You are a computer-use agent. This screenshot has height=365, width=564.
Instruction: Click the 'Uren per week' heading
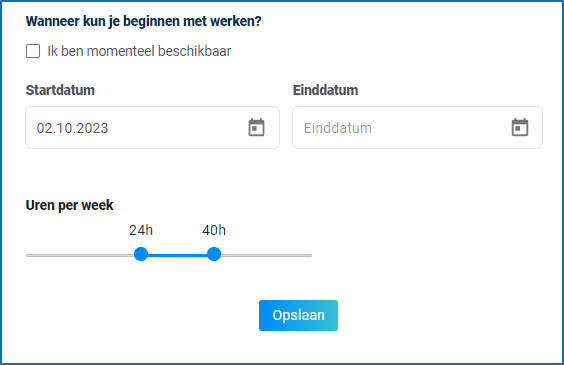[69, 205]
